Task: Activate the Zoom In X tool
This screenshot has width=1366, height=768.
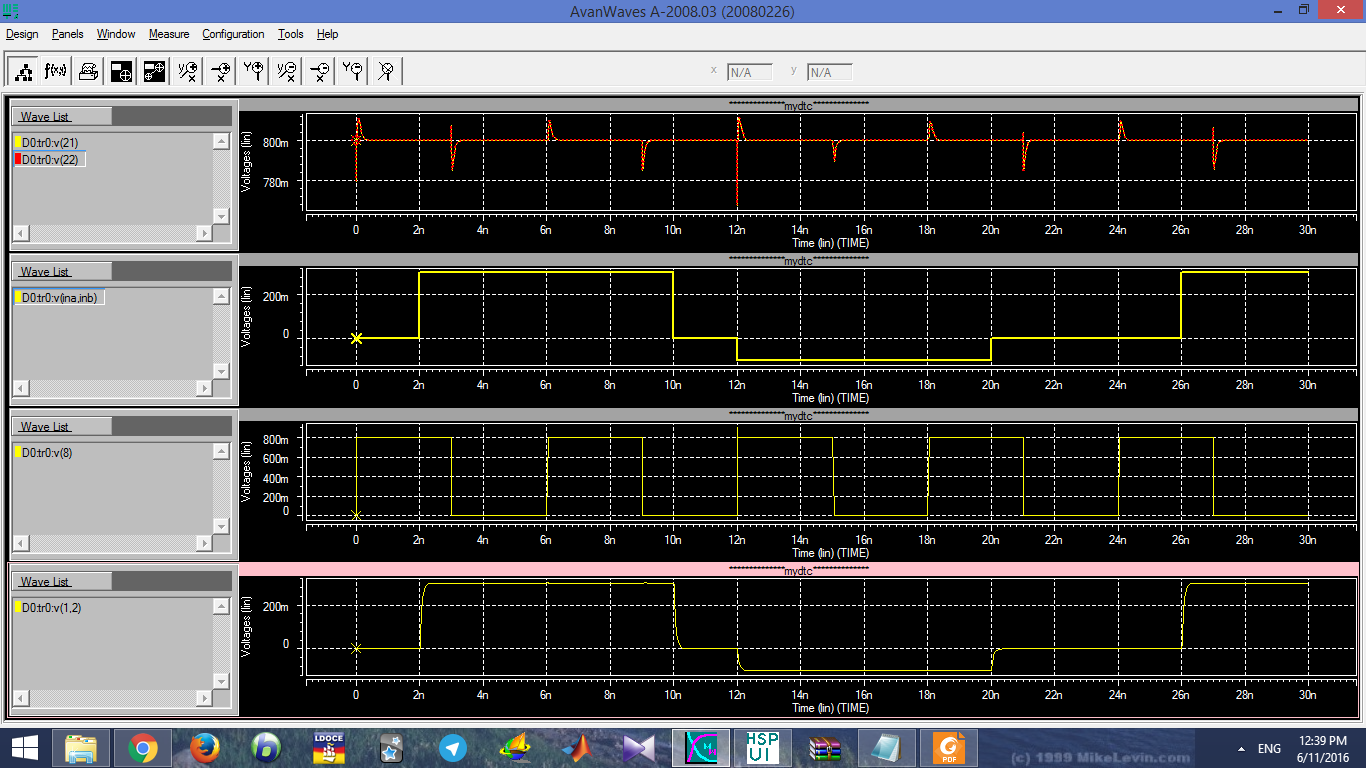Action: [220, 70]
